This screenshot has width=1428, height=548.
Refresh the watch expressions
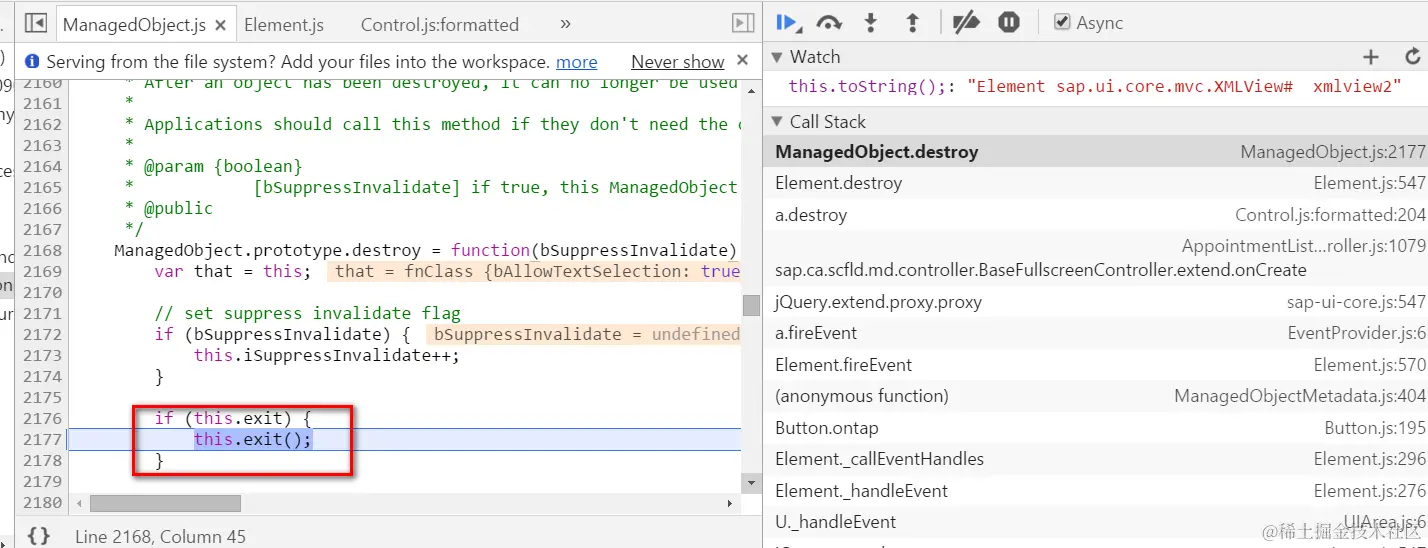pyautogui.click(x=1412, y=57)
